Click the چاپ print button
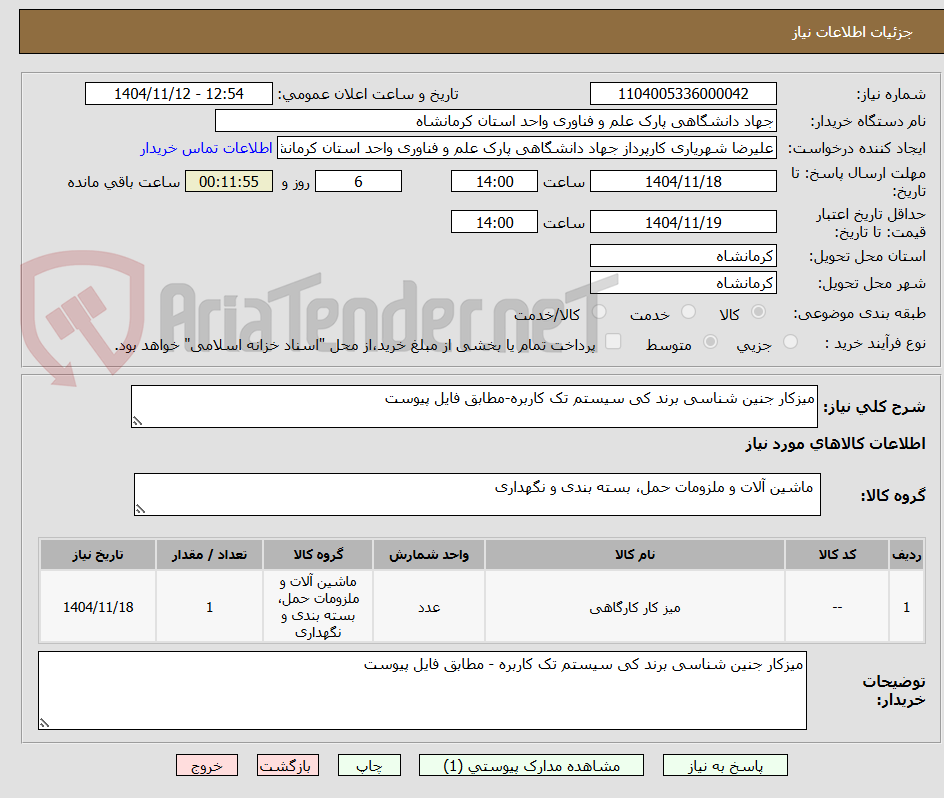 [x=369, y=765]
